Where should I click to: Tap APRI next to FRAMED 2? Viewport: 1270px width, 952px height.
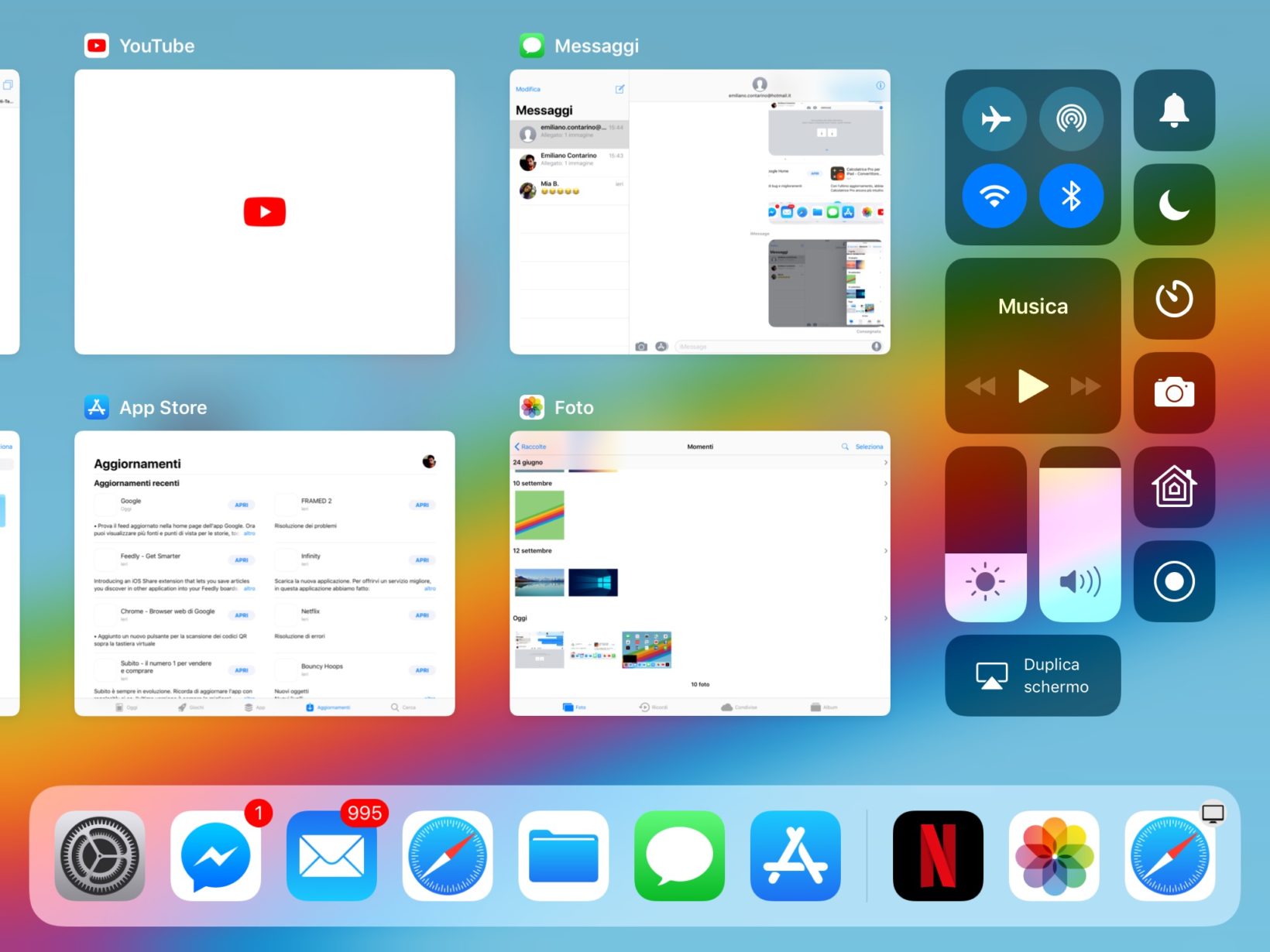(x=422, y=505)
